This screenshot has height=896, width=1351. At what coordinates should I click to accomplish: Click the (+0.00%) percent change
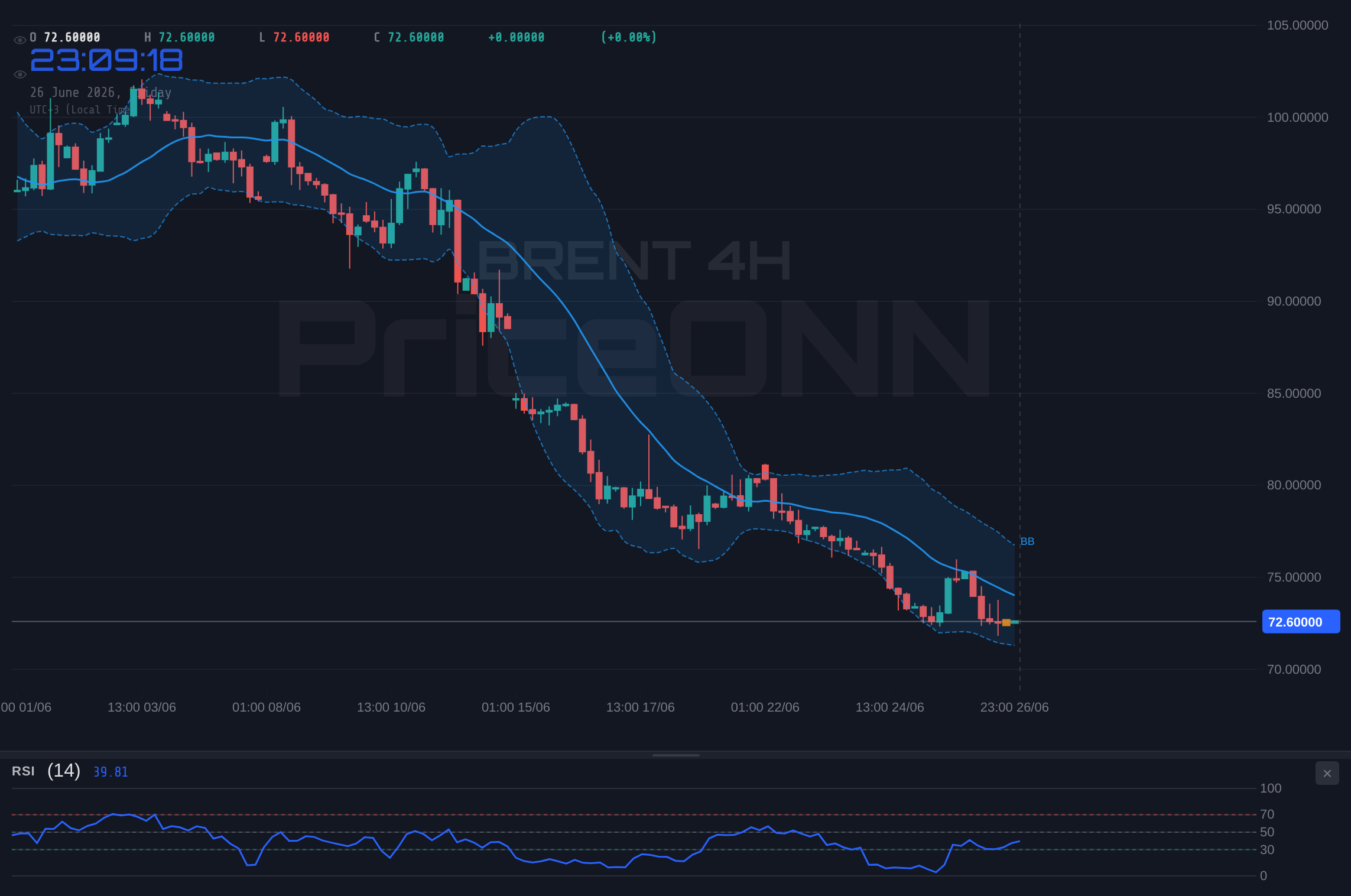click(629, 37)
